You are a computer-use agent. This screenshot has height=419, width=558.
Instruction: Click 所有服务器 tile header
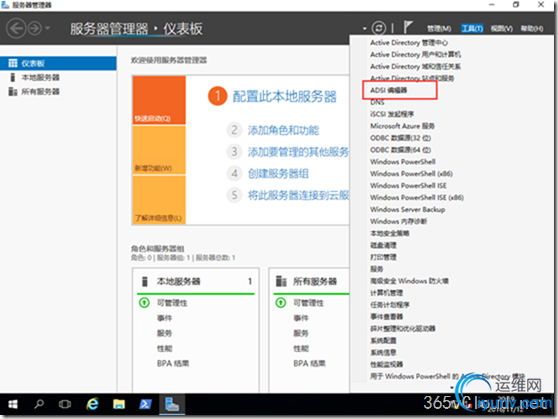pyautogui.click(x=315, y=282)
